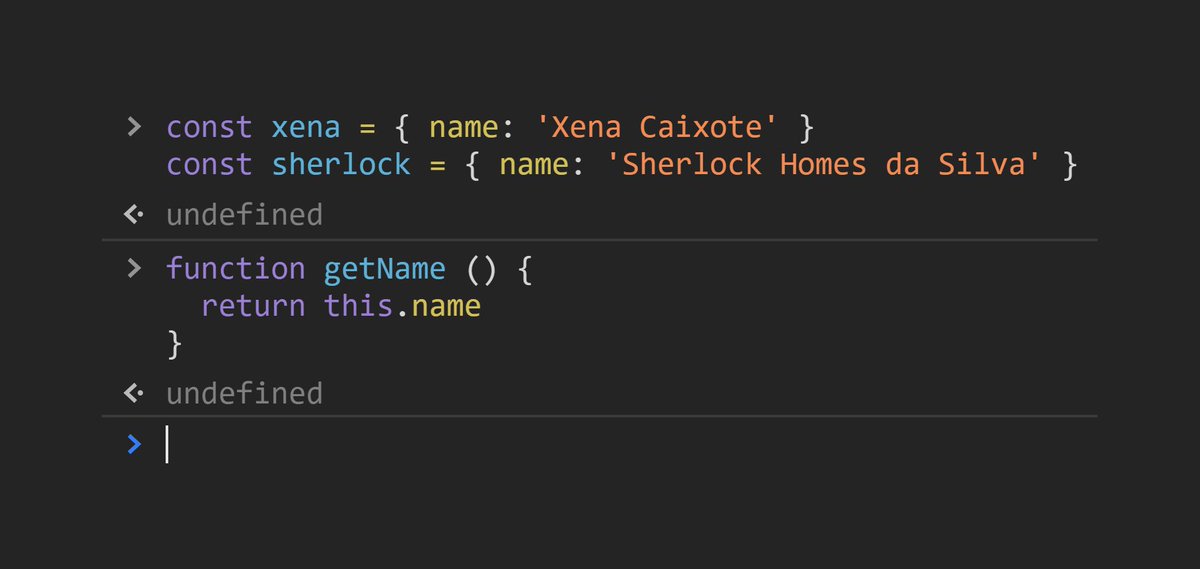Image resolution: width=1200 pixels, height=569 pixels.
Task: Click the blue active prompt chevron
Action: pyautogui.click(x=134, y=444)
